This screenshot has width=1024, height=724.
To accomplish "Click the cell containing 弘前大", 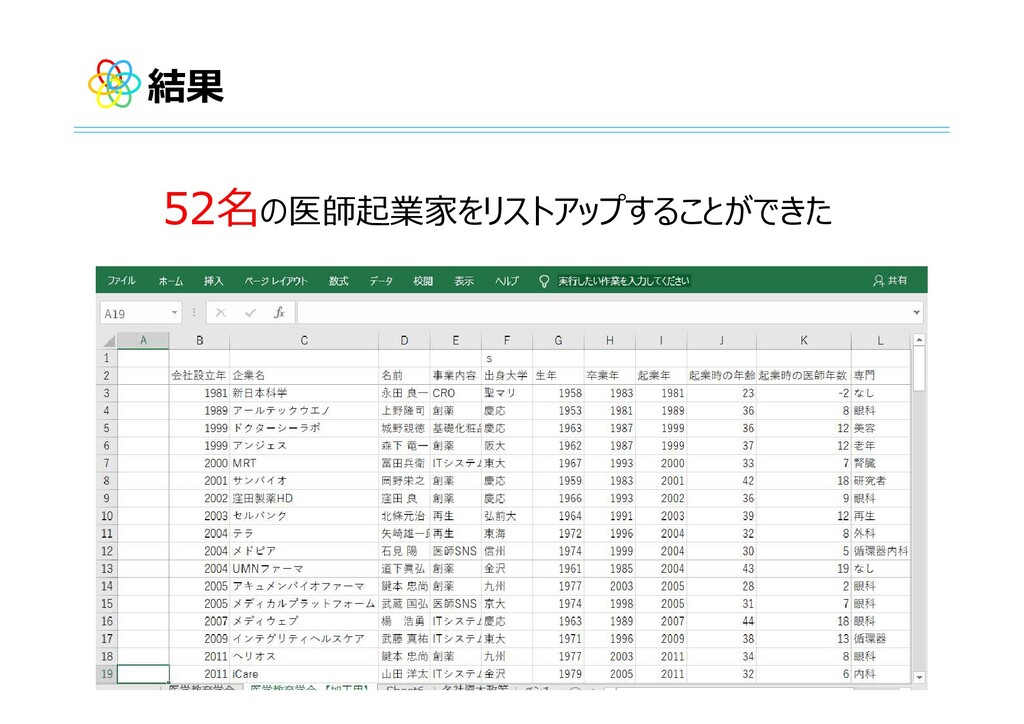I will 506,516.
